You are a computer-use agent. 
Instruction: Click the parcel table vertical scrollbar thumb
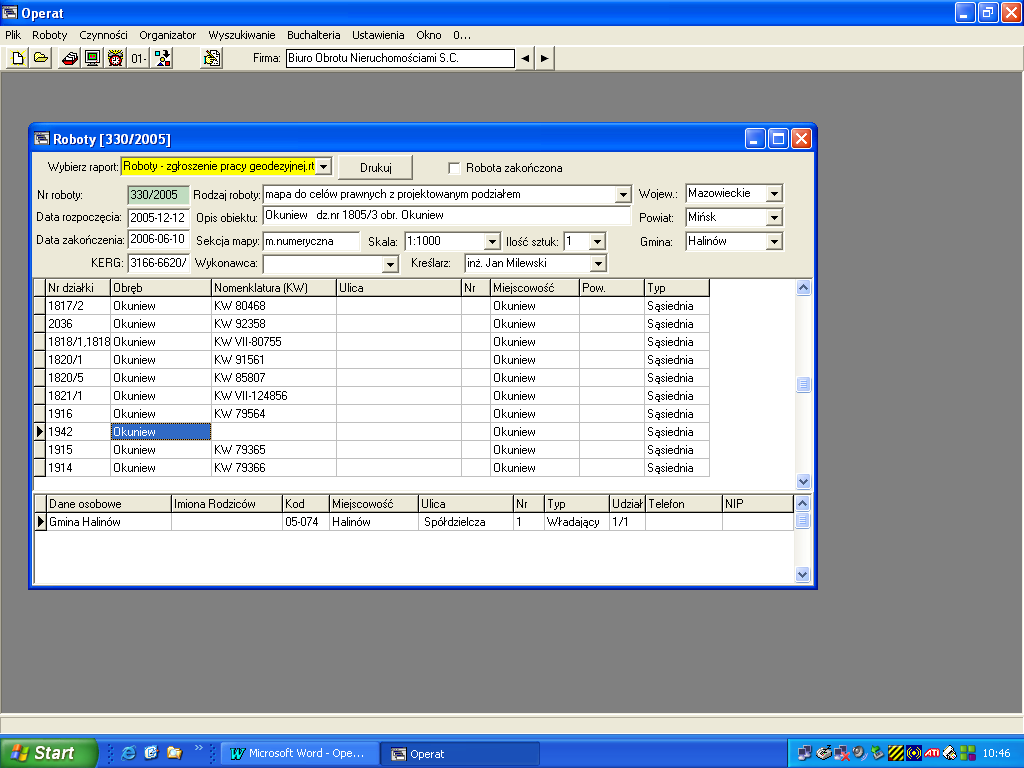[803, 385]
